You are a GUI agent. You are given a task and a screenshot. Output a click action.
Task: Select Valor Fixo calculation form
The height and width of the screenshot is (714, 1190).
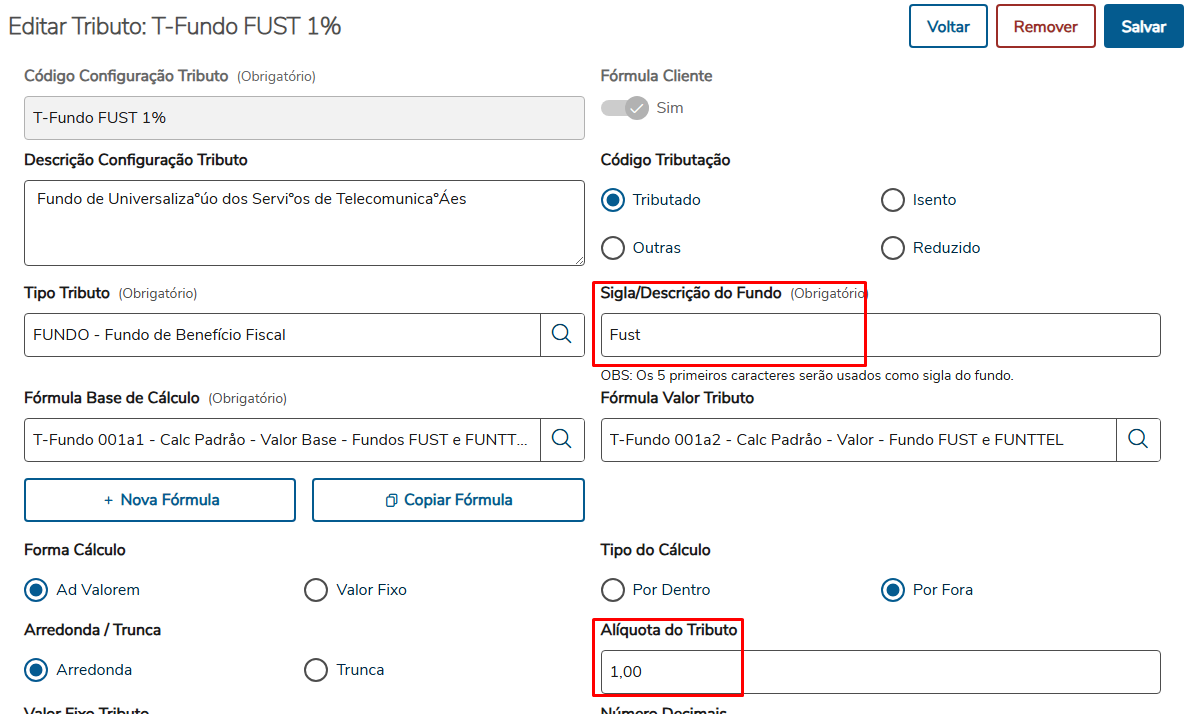316,590
